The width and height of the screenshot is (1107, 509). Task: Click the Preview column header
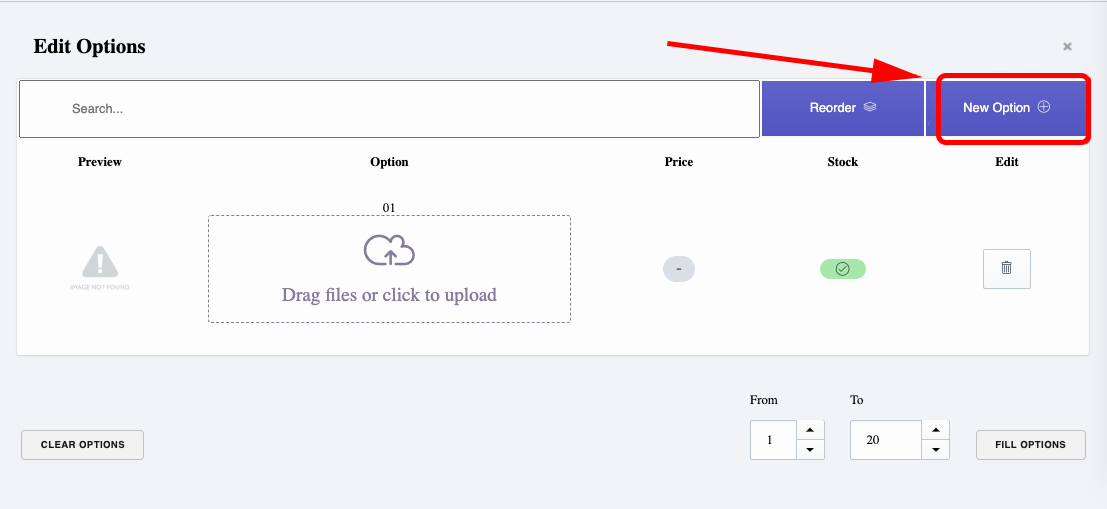100,162
